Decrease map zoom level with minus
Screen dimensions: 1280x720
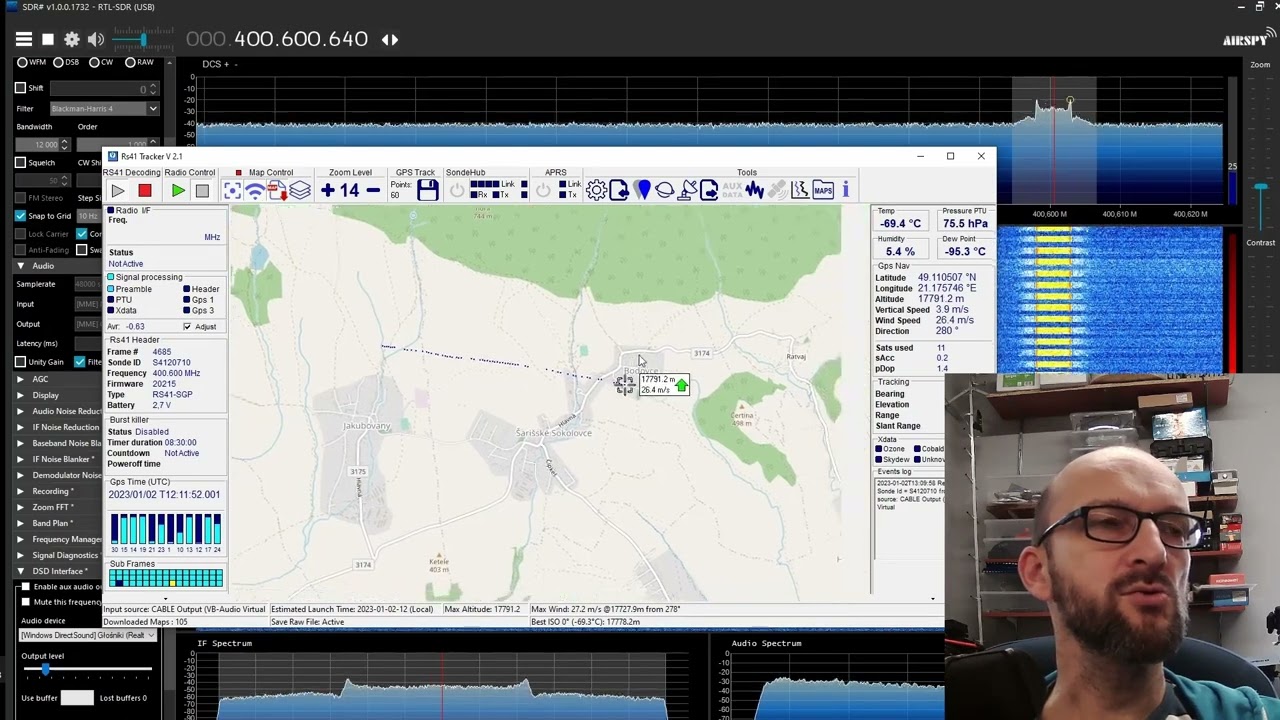tap(373, 190)
